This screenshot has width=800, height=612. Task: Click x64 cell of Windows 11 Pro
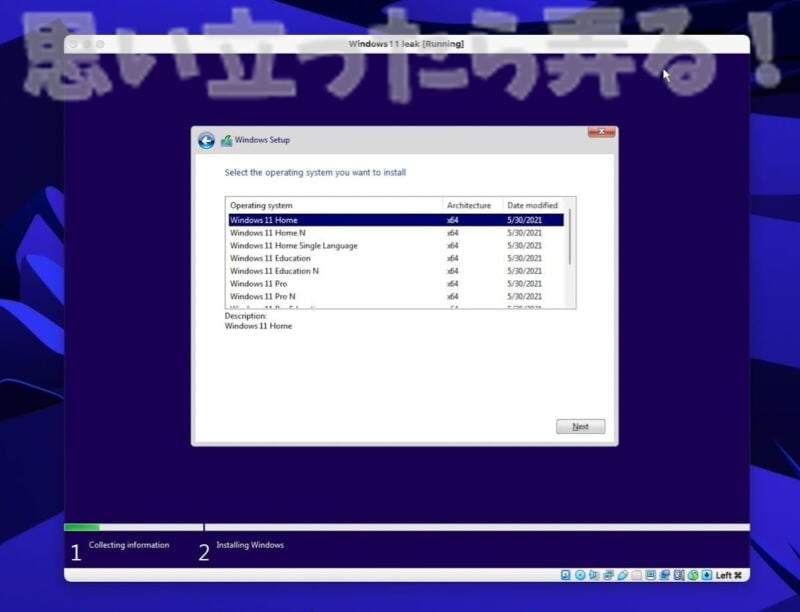453,284
